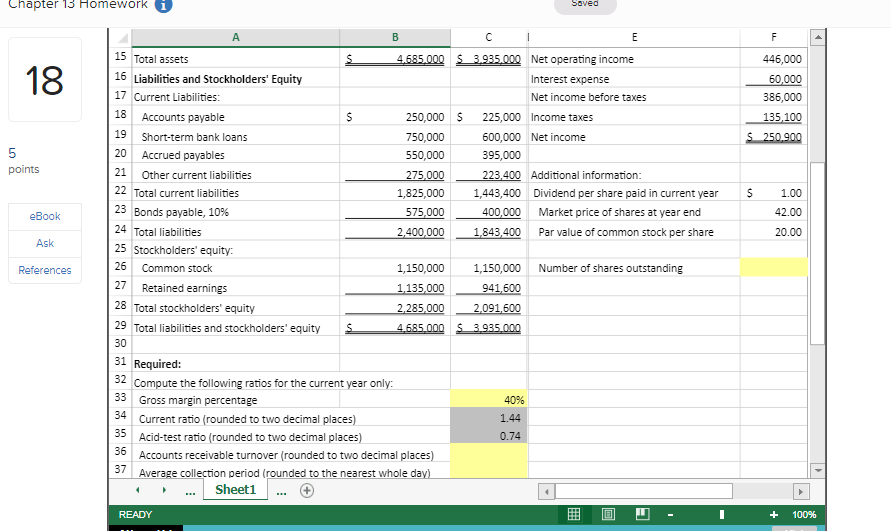Click the 100% zoom level
891x531 pixels.
click(804, 515)
